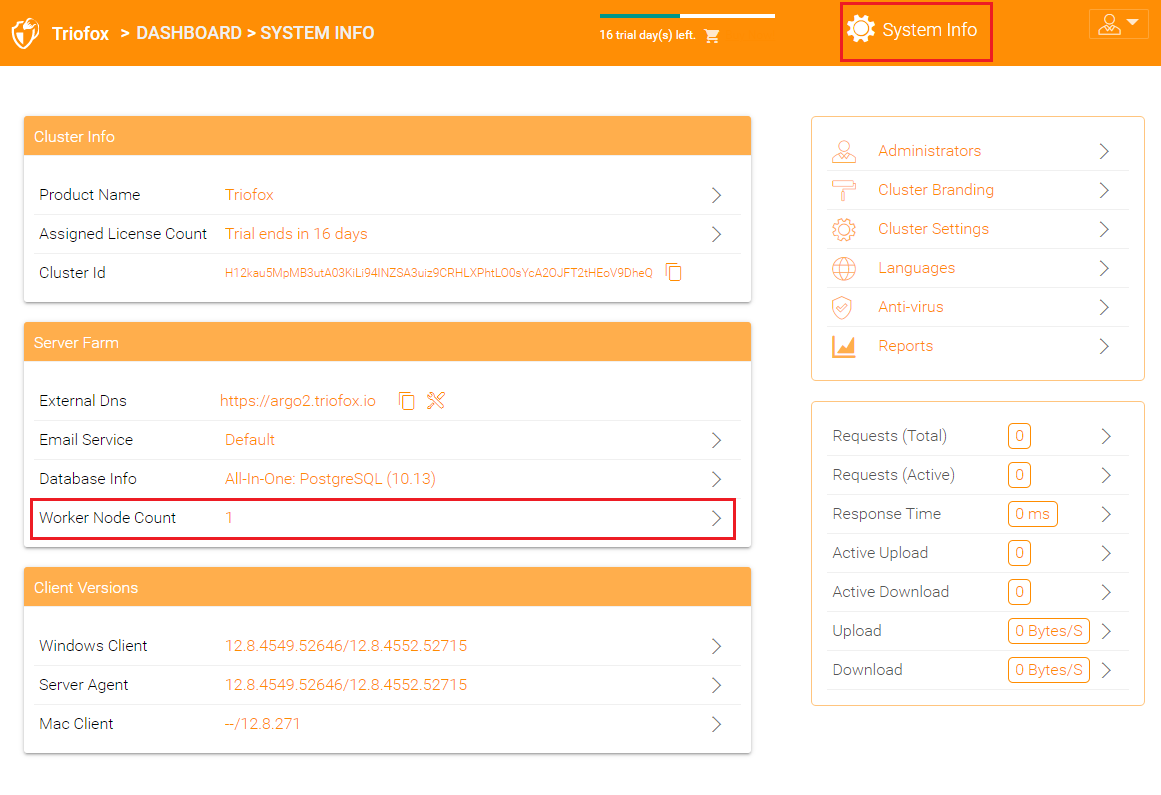Screen dimensions: 1161x795
Task: Click the Client Versions section header
Action: (x=387, y=588)
